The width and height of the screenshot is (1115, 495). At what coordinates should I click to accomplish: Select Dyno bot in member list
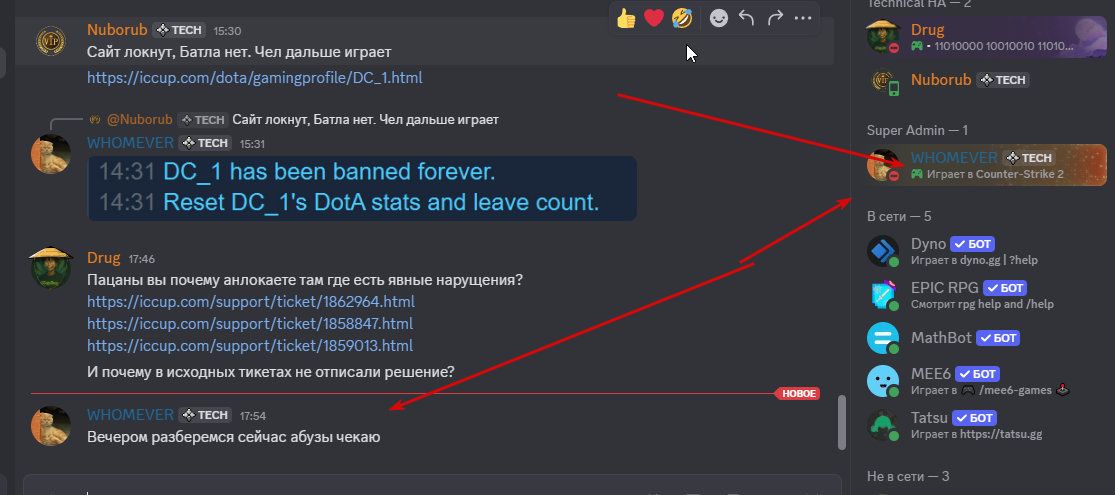[x=986, y=251]
